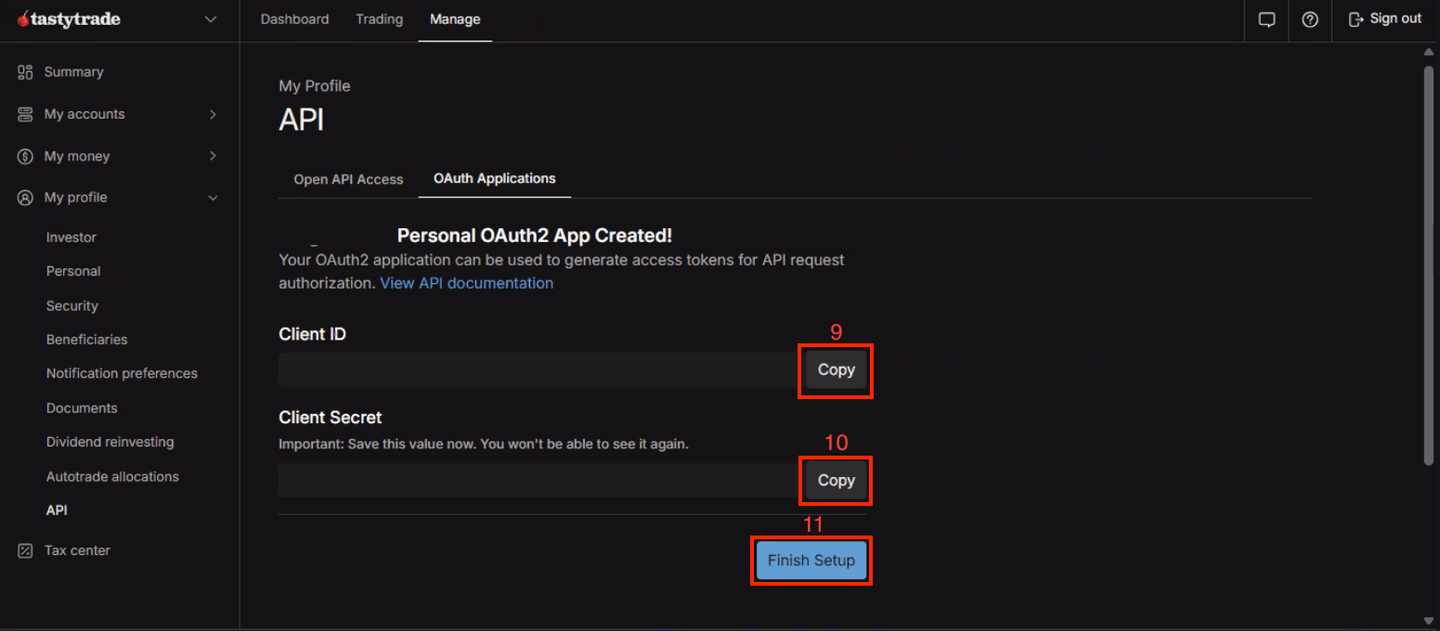Image resolution: width=1440 pixels, height=631 pixels.
Task: Open the chat message icon
Action: (1266, 20)
